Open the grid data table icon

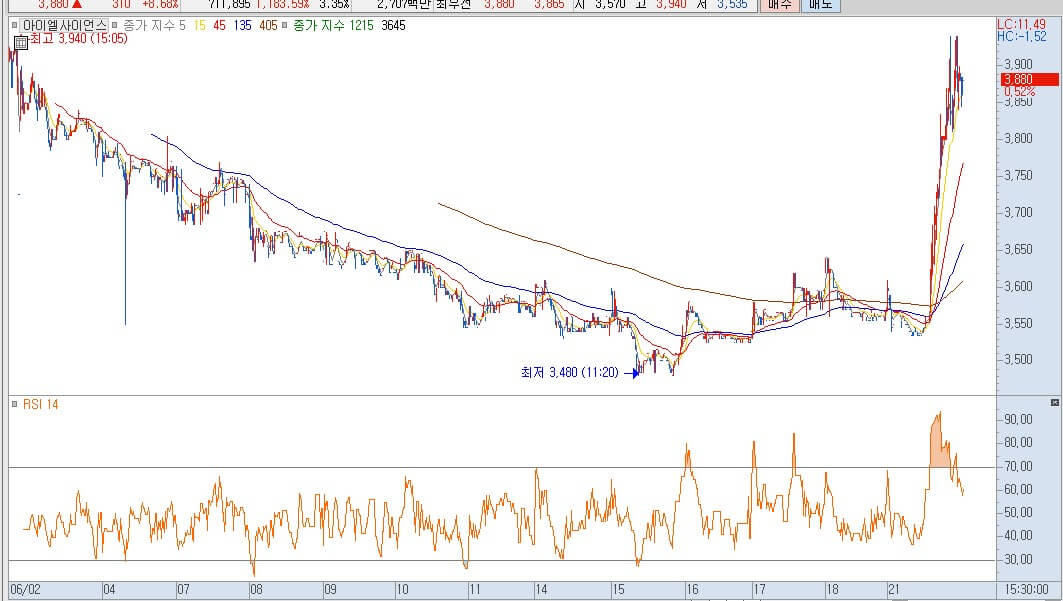click(x=20, y=43)
